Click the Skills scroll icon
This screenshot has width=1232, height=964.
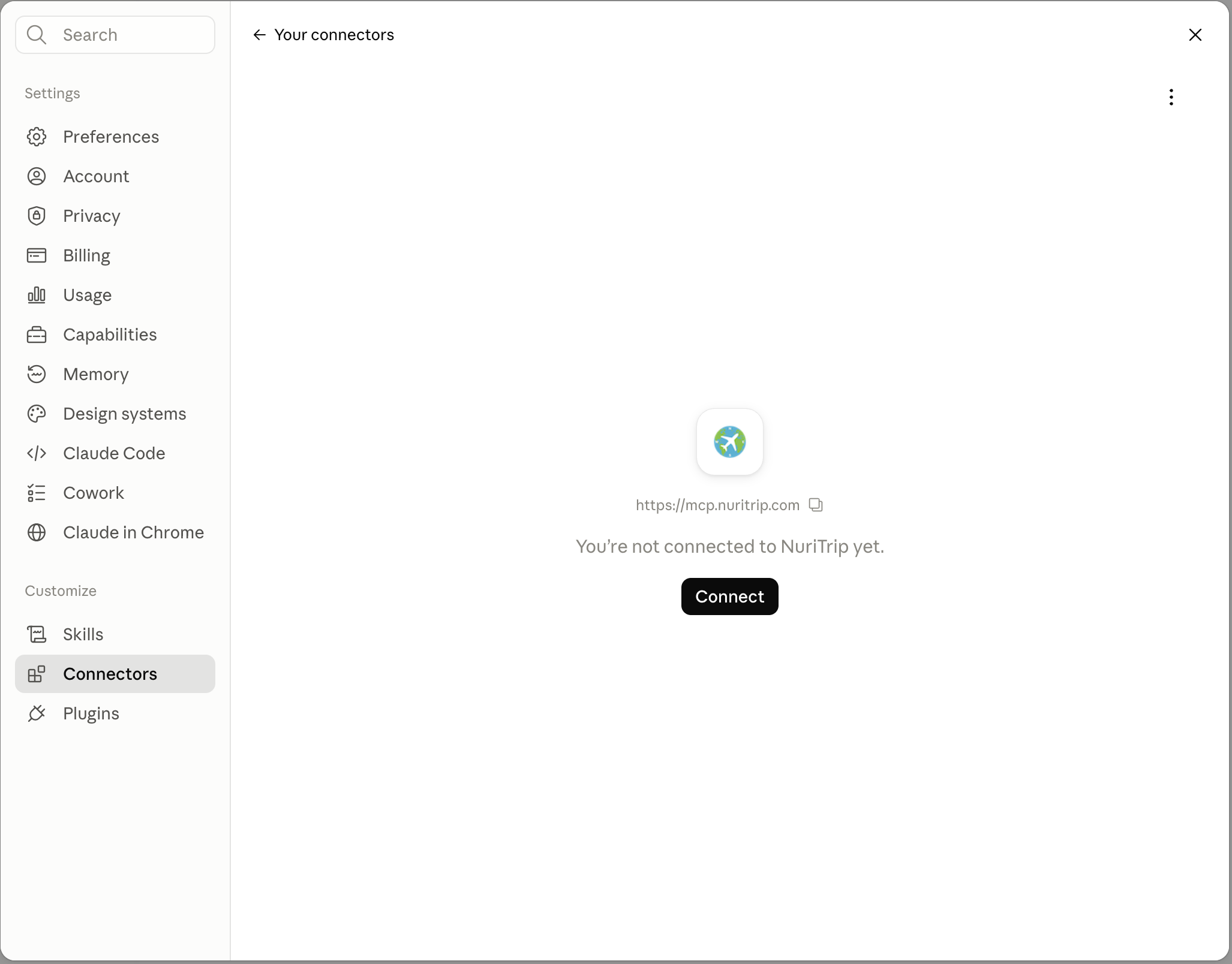37,634
